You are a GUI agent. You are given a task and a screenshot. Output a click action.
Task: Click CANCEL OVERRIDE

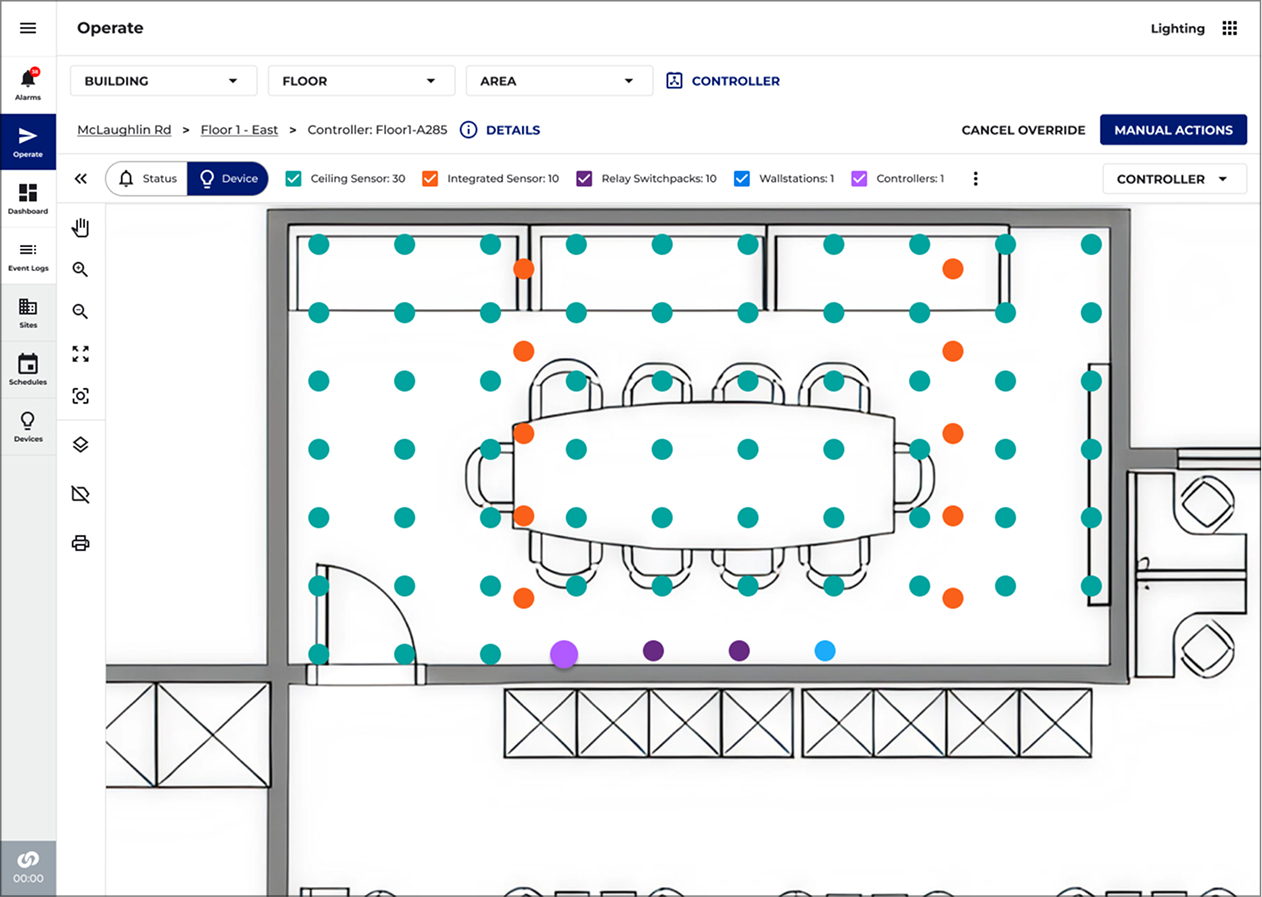[1023, 130]
